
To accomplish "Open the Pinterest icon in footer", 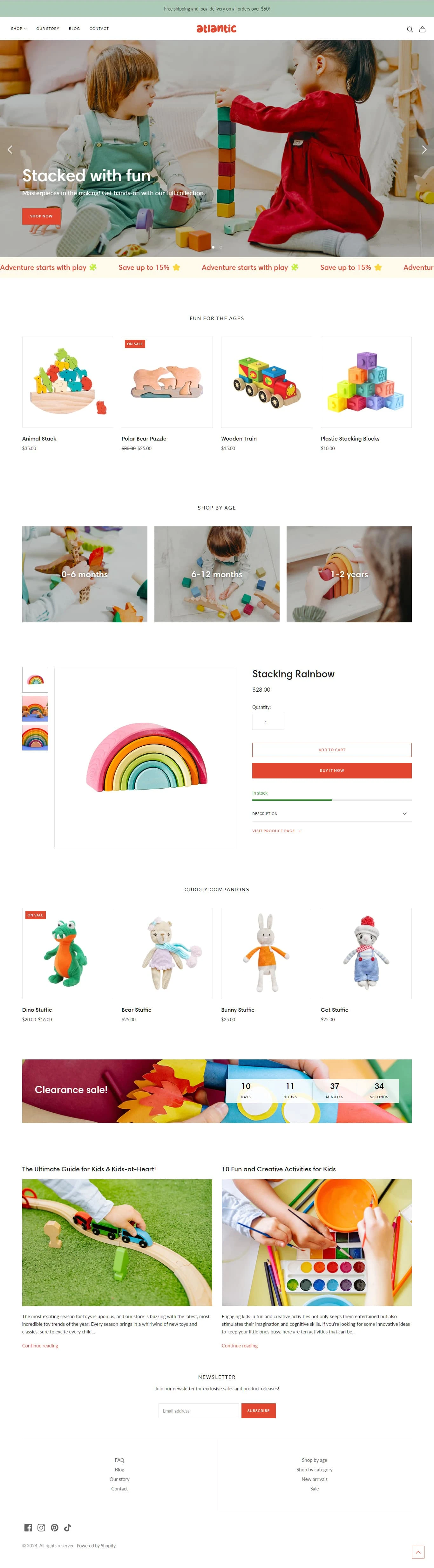I will click(55, 1527).
